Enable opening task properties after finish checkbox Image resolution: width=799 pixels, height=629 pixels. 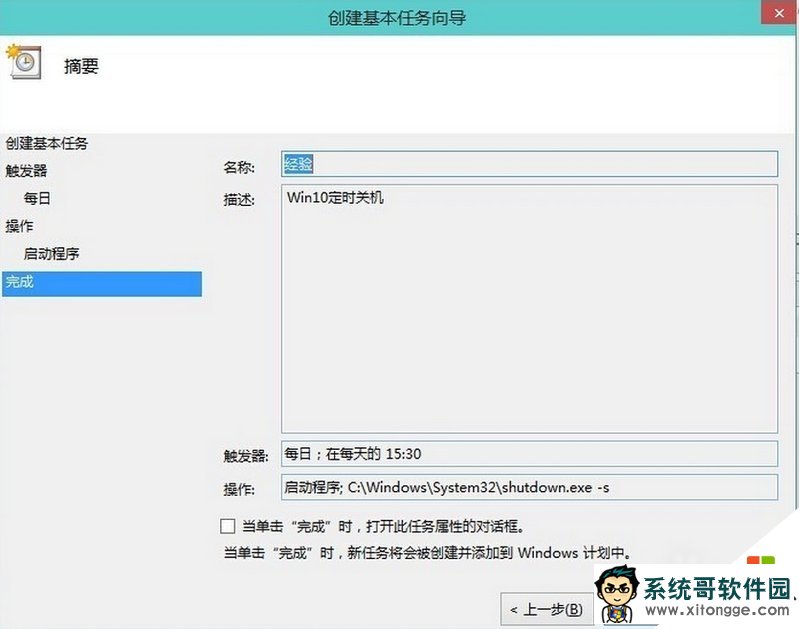(x=227, y=526)
